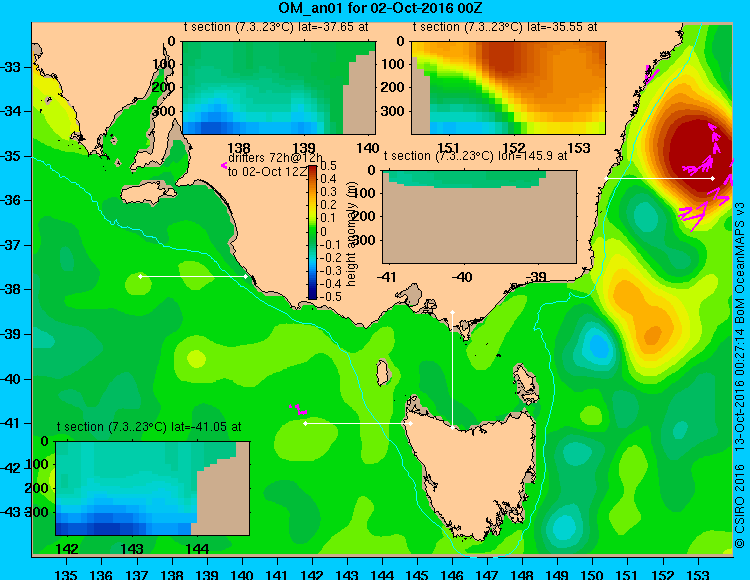
Task: Click the magenta drifter track near 141.7, -40.7
Action: [299, 409]
